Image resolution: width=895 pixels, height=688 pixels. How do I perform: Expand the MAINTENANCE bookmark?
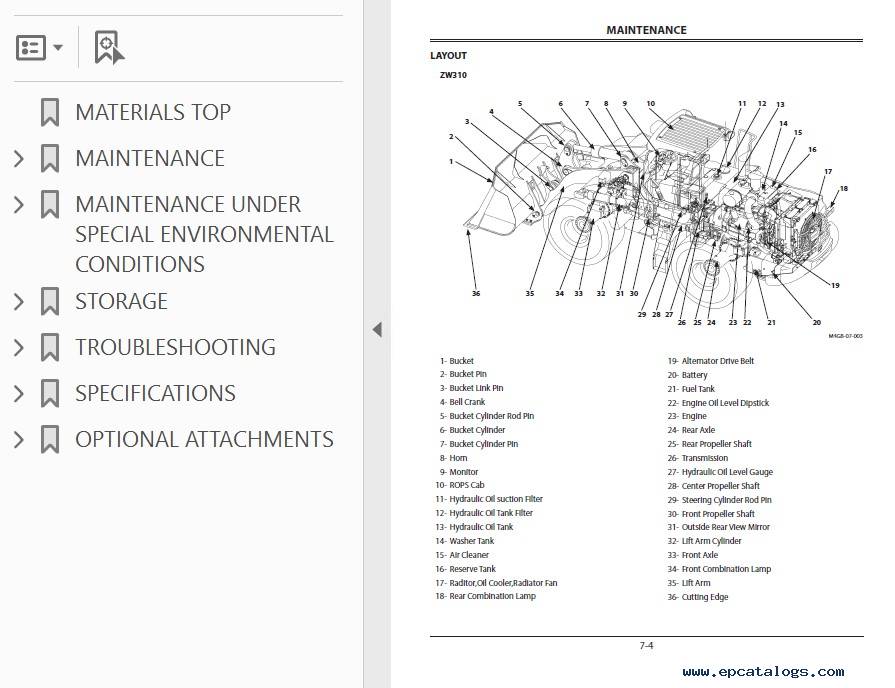tap(19, 159)
